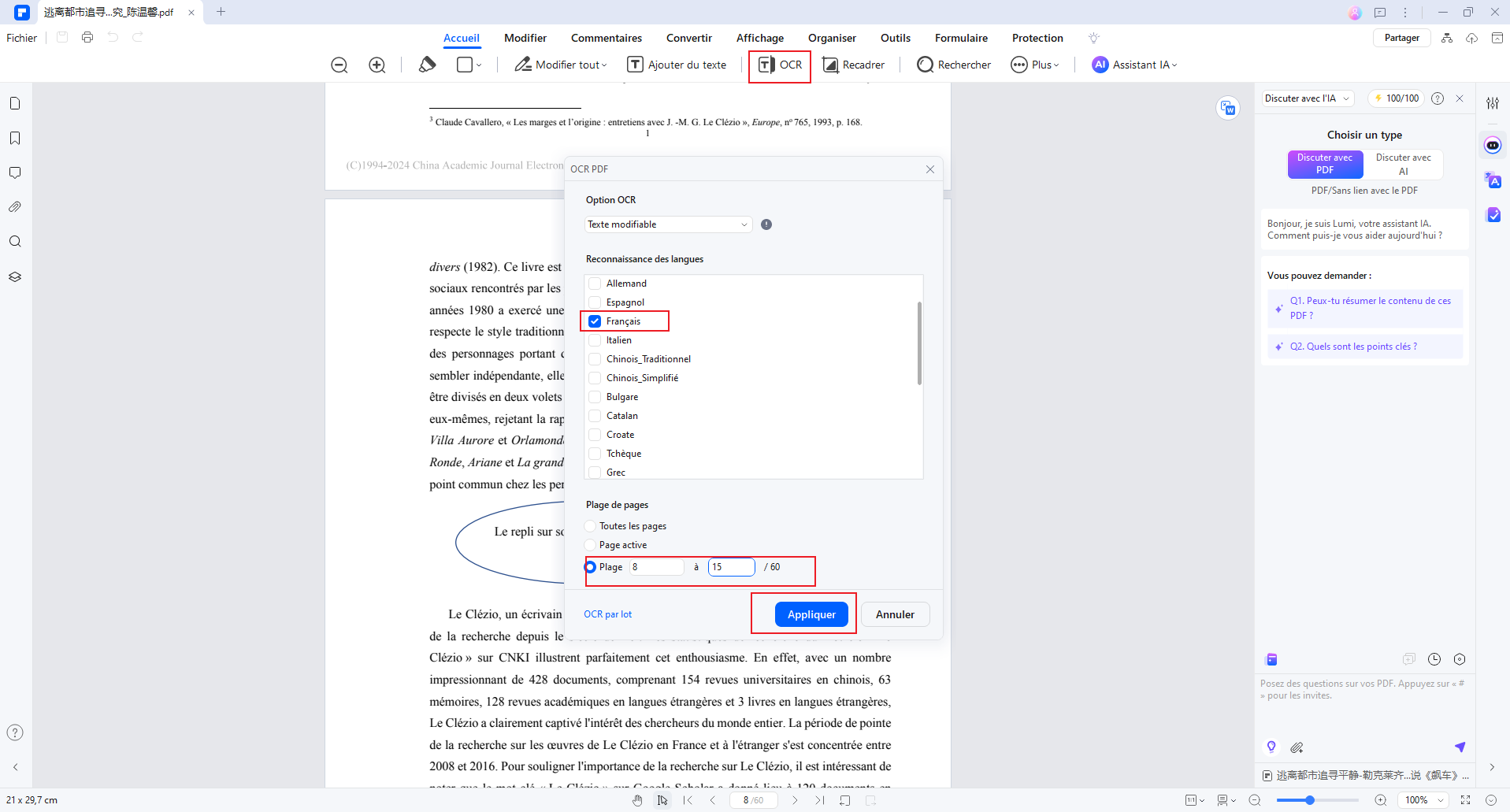This screenshot has height=812, width=1510.
Task: Select the Plage radio button
Action: point(591,567)
